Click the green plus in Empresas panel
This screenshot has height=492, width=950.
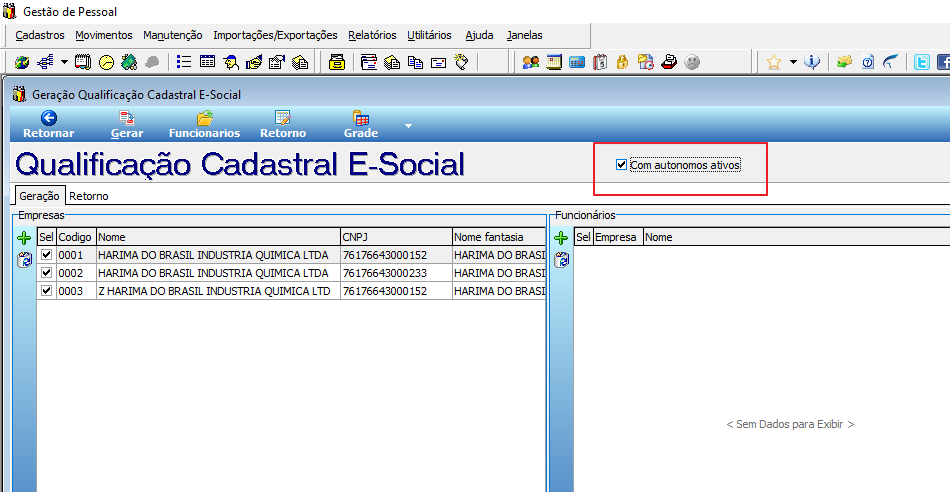pyautogui.click(x=24, y=238)
